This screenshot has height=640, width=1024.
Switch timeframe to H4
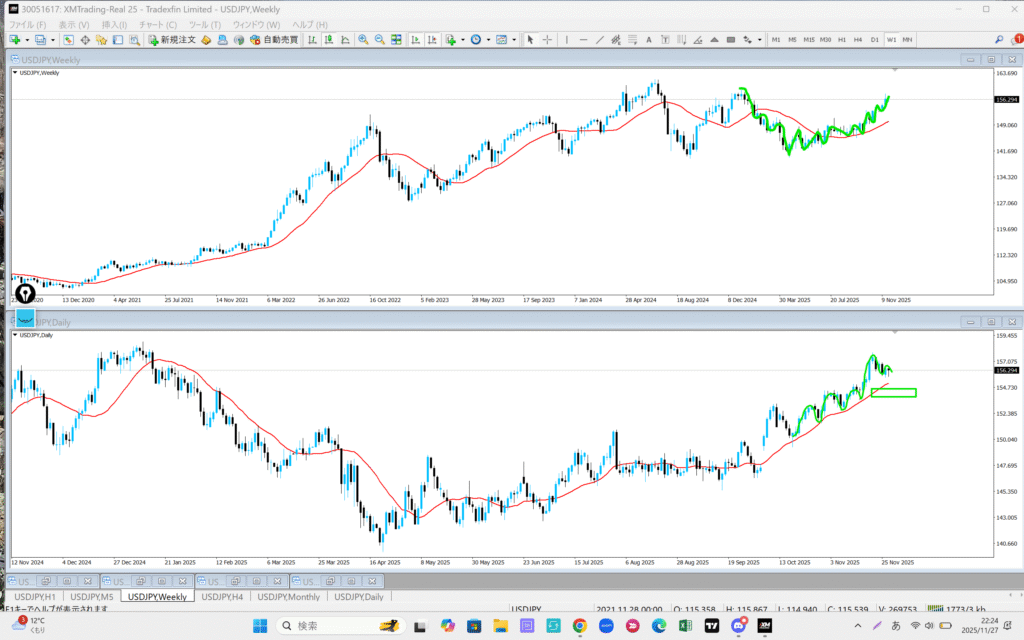point(857,40)
